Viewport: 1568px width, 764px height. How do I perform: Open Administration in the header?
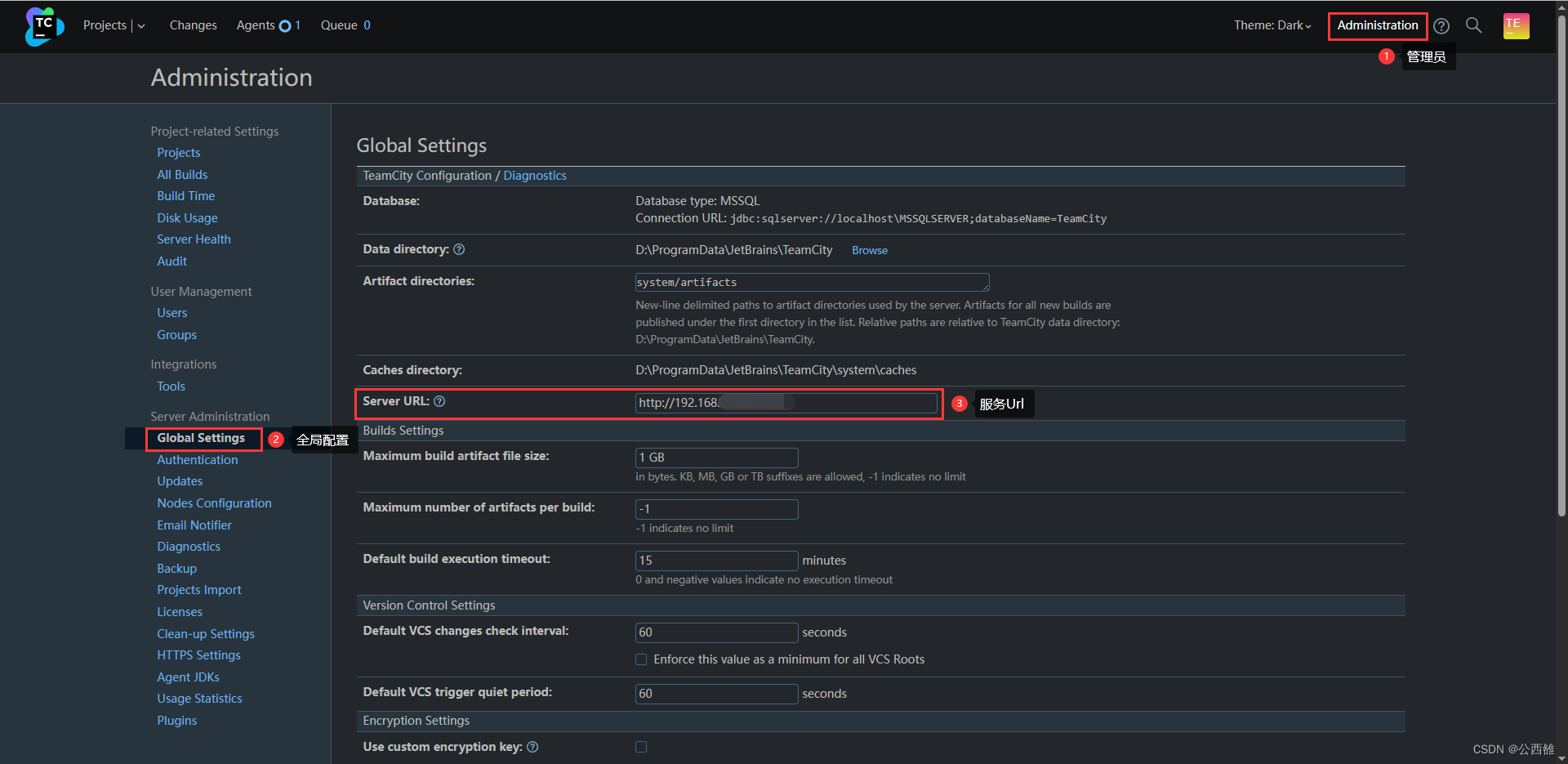pyautogui.click(x=1378, y=25)
